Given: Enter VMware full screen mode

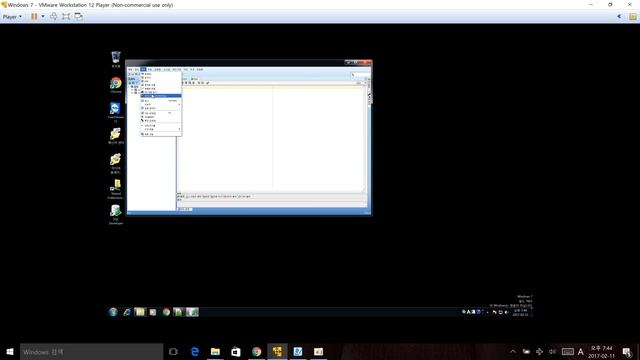Looking at the screenshot, I should (66, 17).
